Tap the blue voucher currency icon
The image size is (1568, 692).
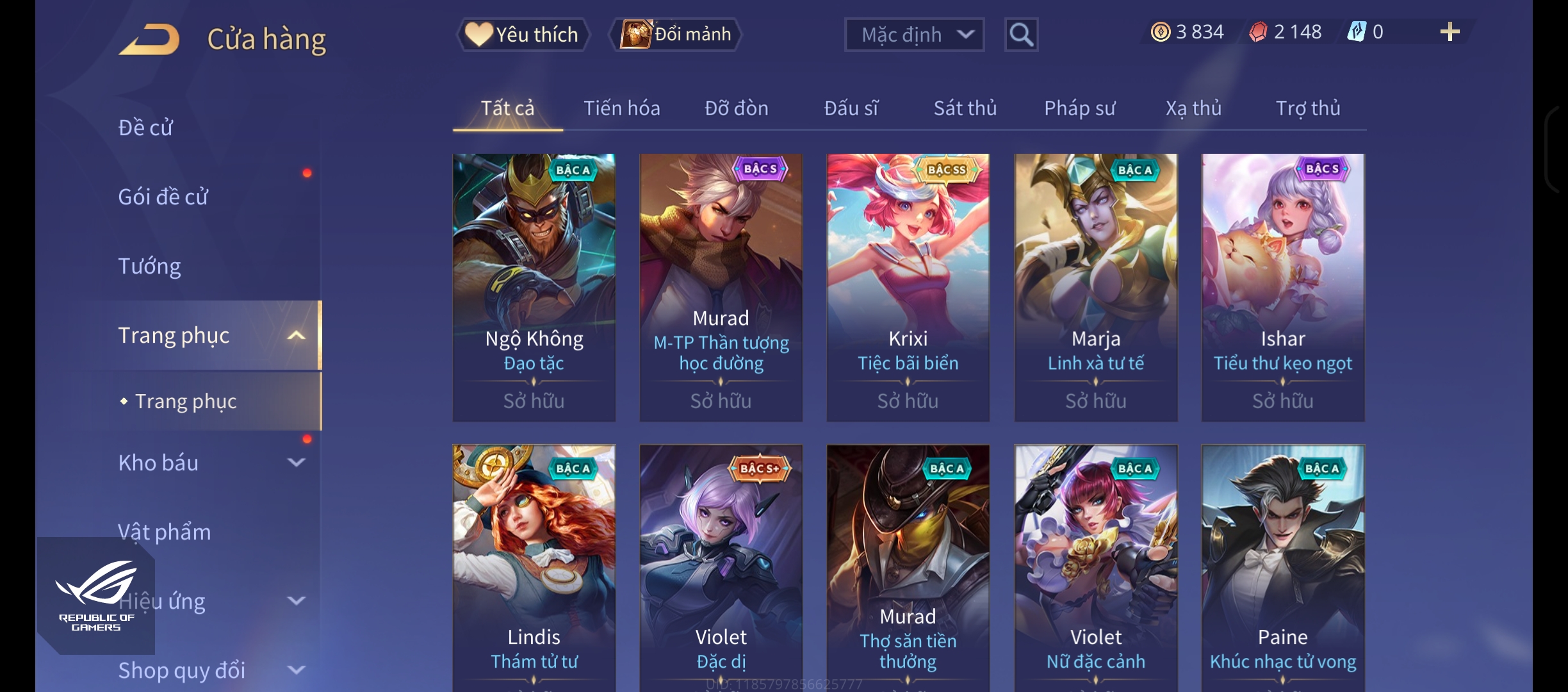(x=1356, y=32)
